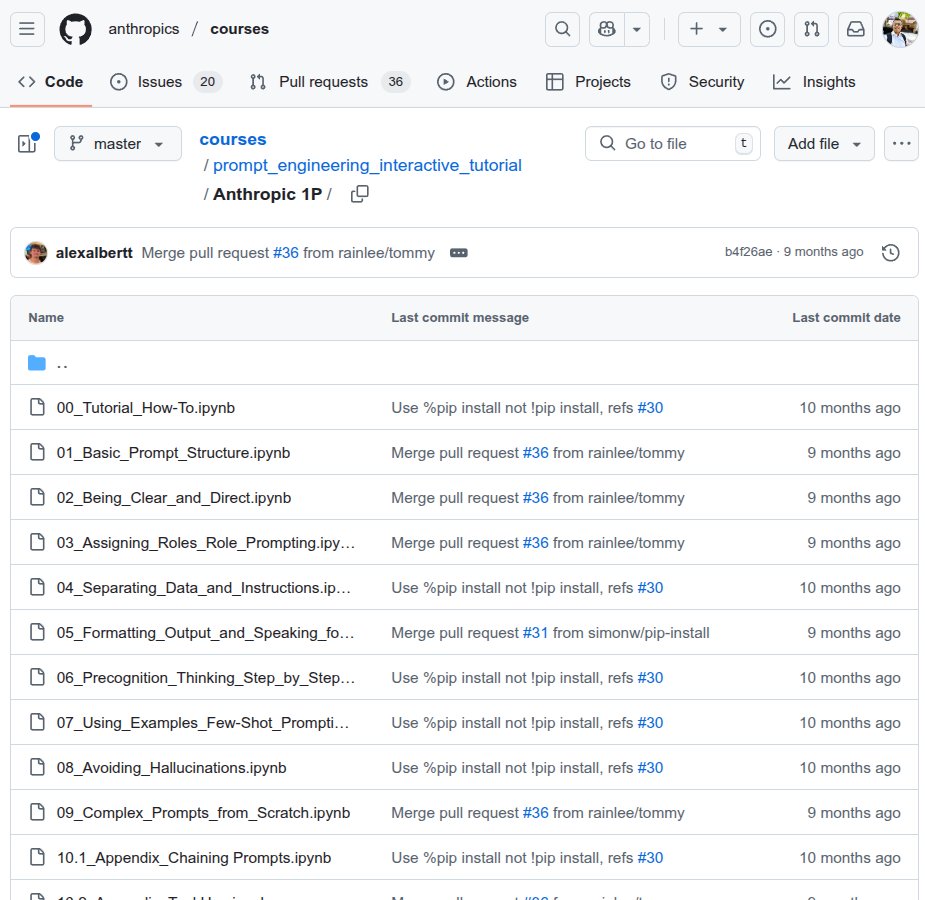Click file icon of 05_Formatting_Output row
Screen dimensions: 925x900
coord(37,632)
